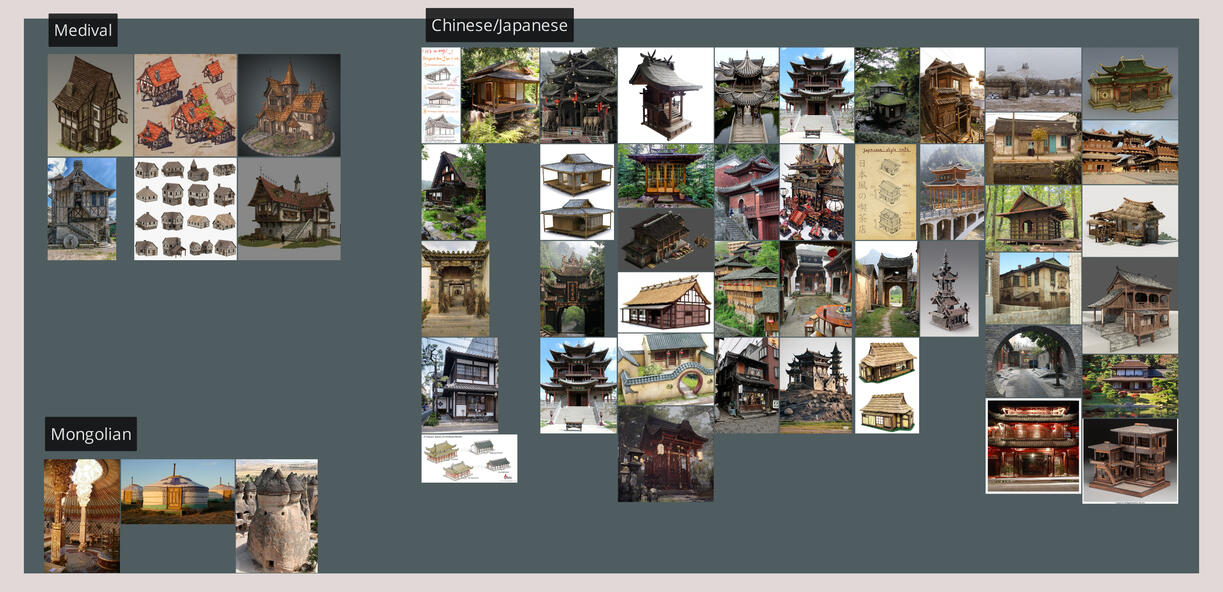This screenshot has height=592, width=1223.
Task: Open the small shrine model on white background
Action: click(665, 95)
